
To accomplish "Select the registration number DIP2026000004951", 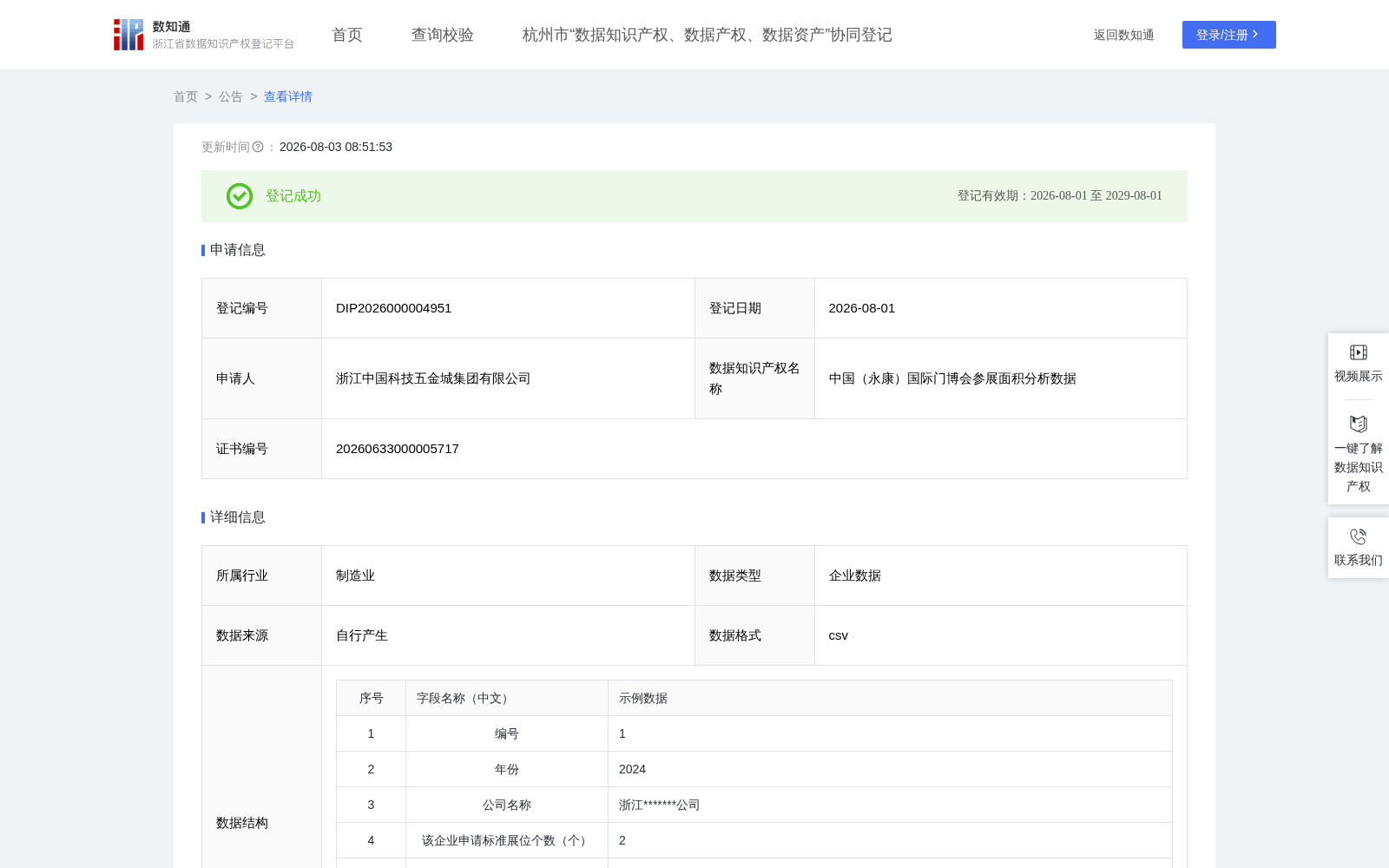I will 394,308.
